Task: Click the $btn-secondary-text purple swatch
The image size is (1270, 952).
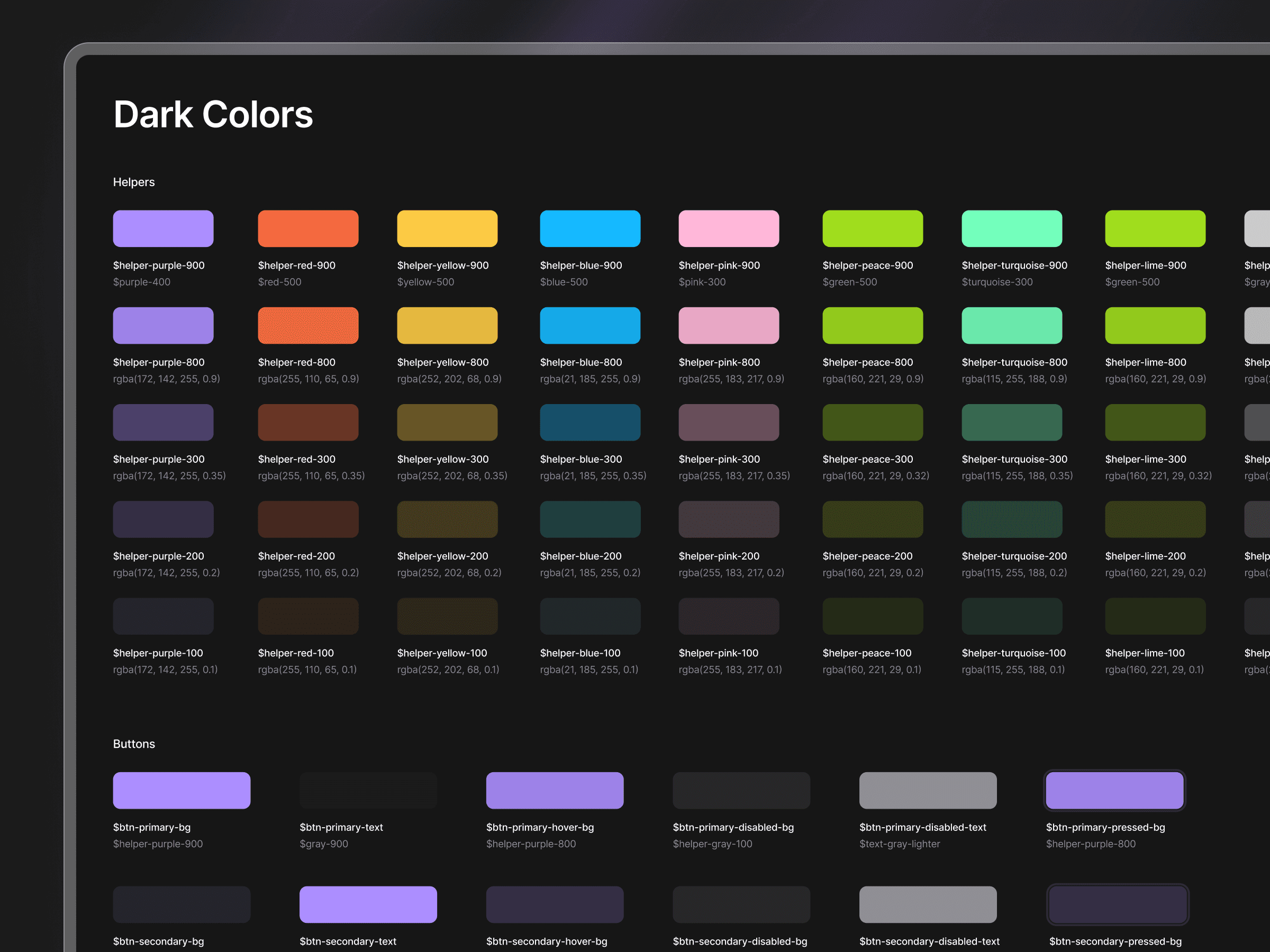Action: pyautogui.click(x=368, y=904)
